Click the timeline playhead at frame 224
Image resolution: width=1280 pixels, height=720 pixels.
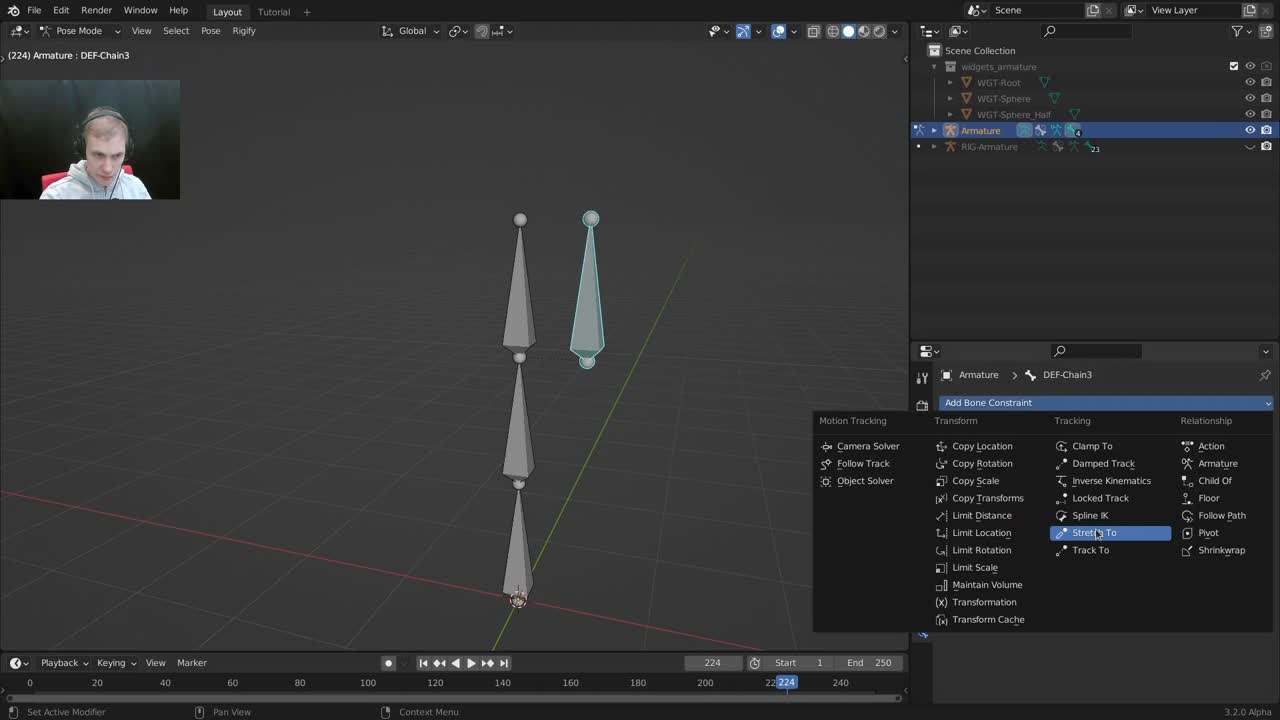pos(787,683)
